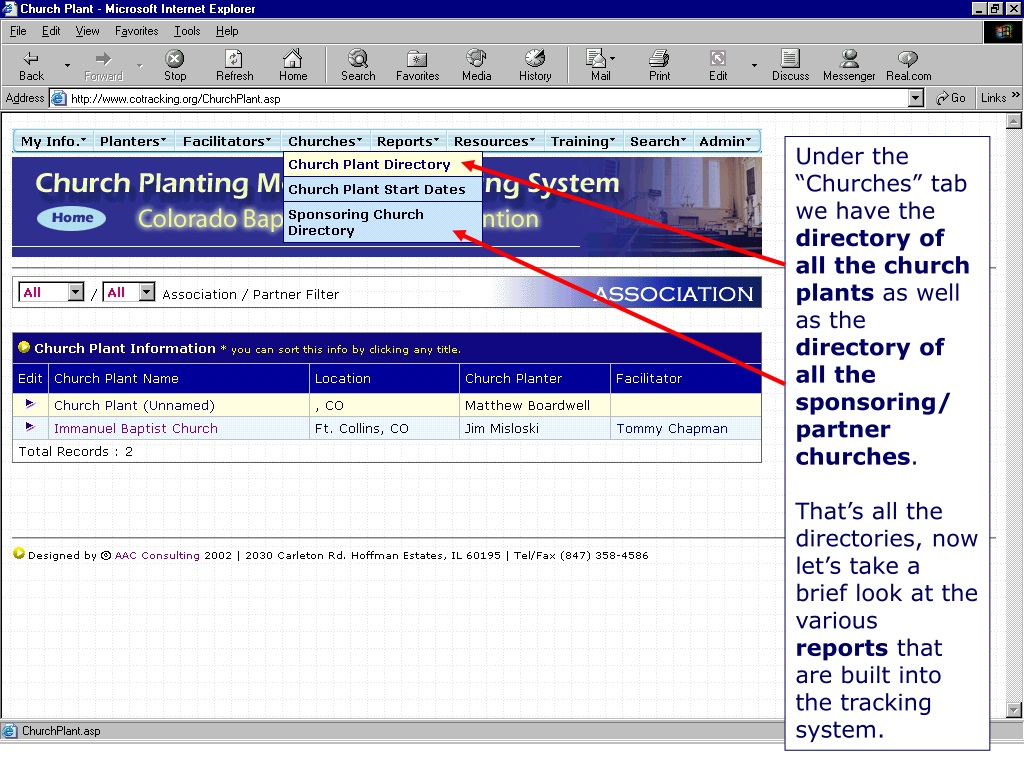Open the Favorites menu in menu bar
Viewport: 1024px width, 768px height.
(x=136, y=31)
